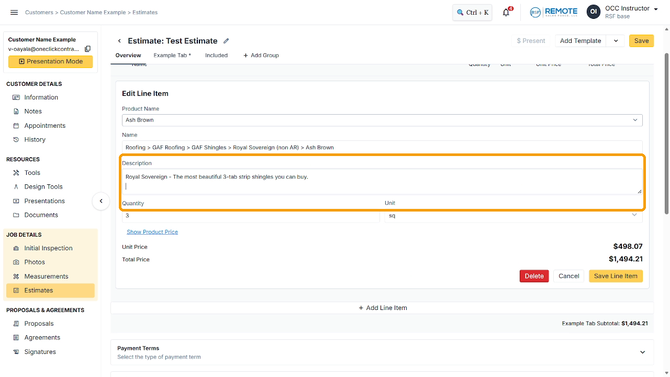
Task: Click the Design Tools icon
Action: tap(16, 187)
